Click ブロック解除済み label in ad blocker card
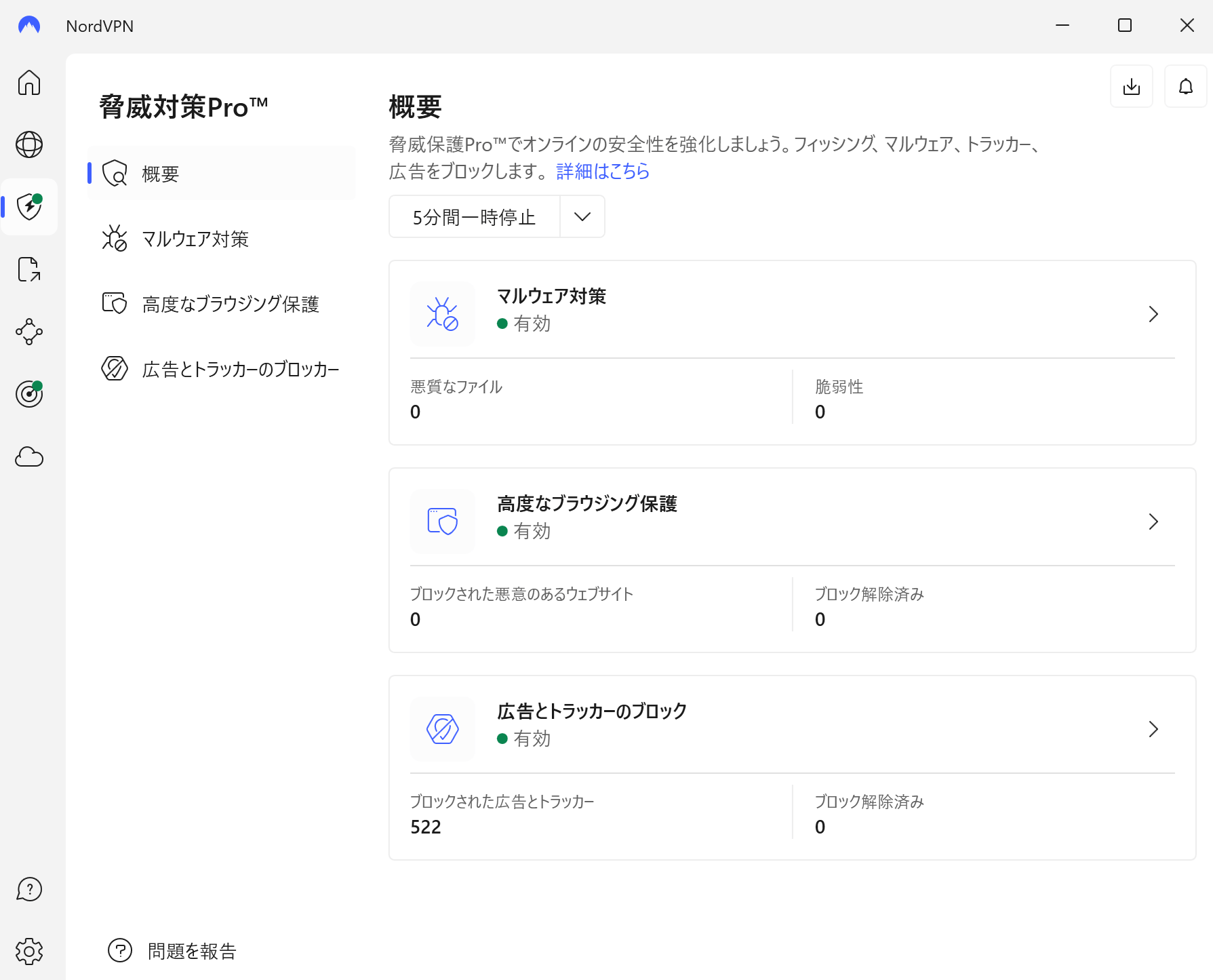 (869, 802)
